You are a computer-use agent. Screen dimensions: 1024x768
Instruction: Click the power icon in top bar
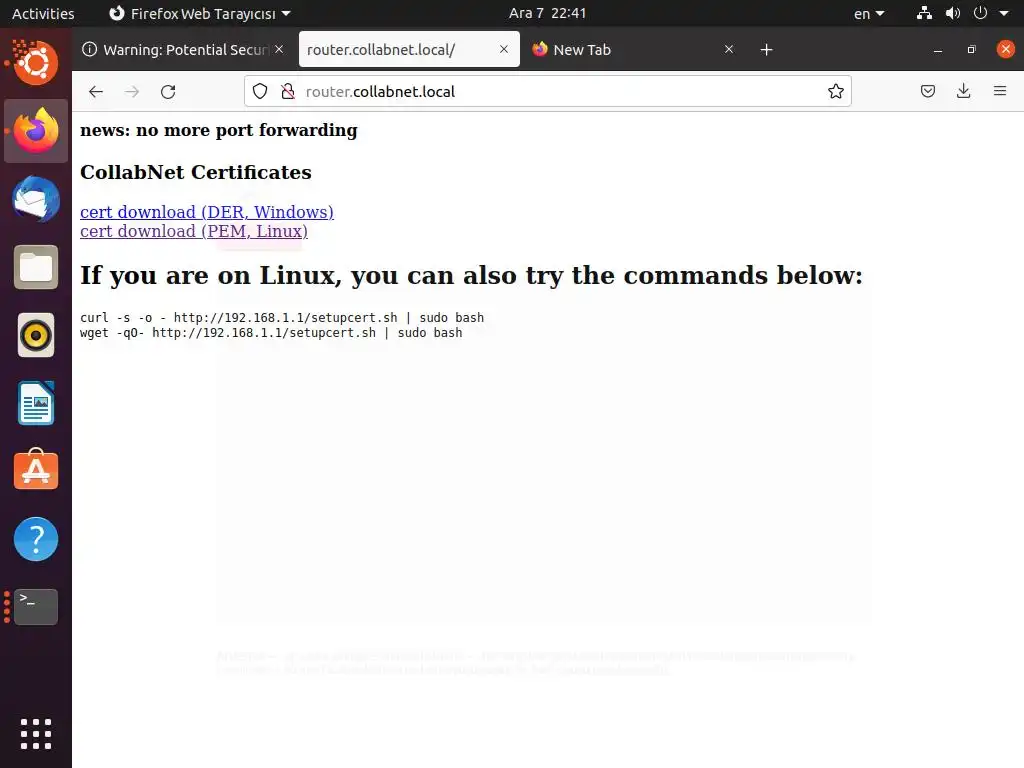[980, 13]
